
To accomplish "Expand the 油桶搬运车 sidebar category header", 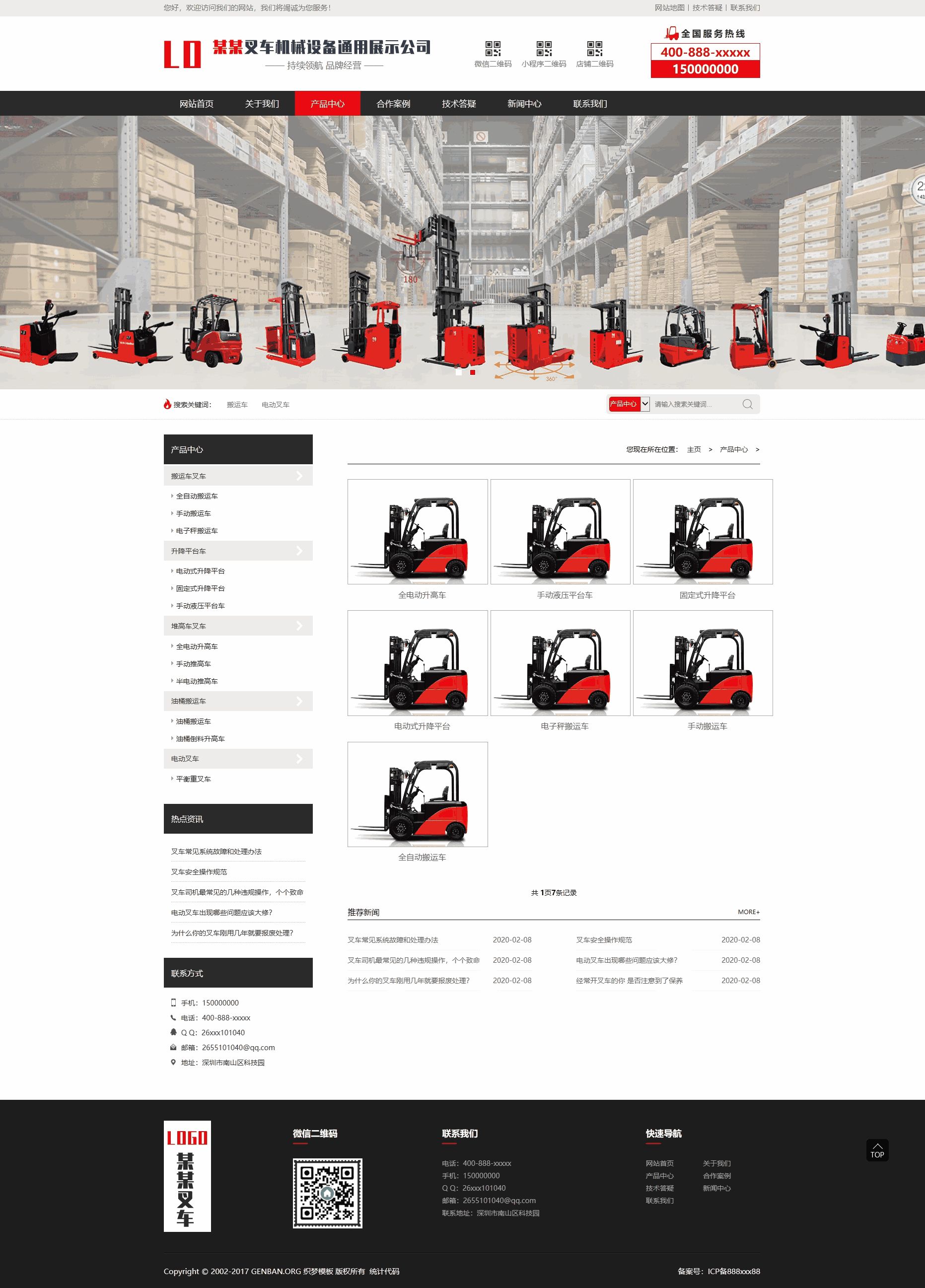I will [x=238, y=701].
